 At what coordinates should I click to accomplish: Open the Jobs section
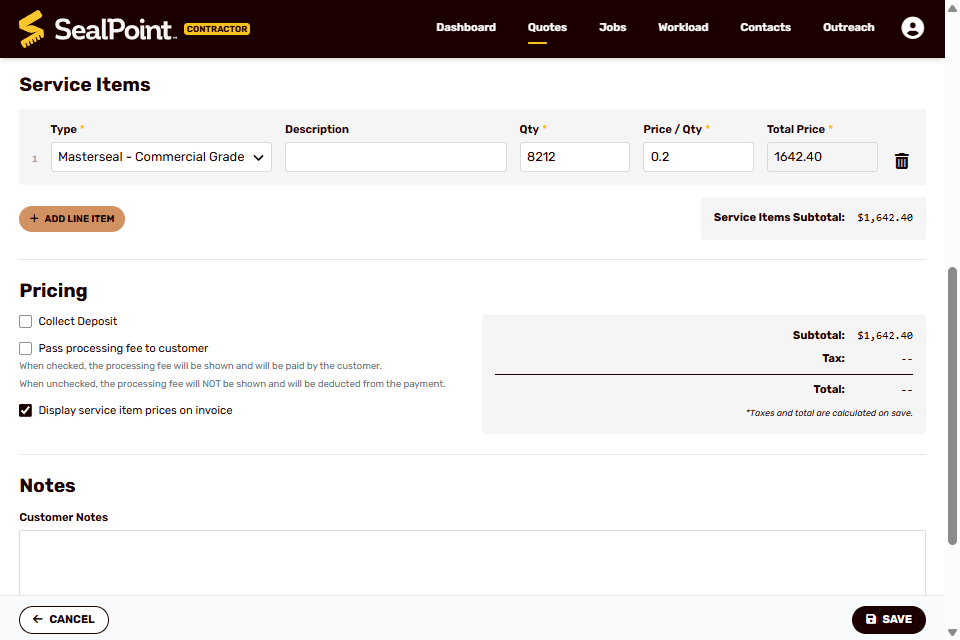point(612,28)
